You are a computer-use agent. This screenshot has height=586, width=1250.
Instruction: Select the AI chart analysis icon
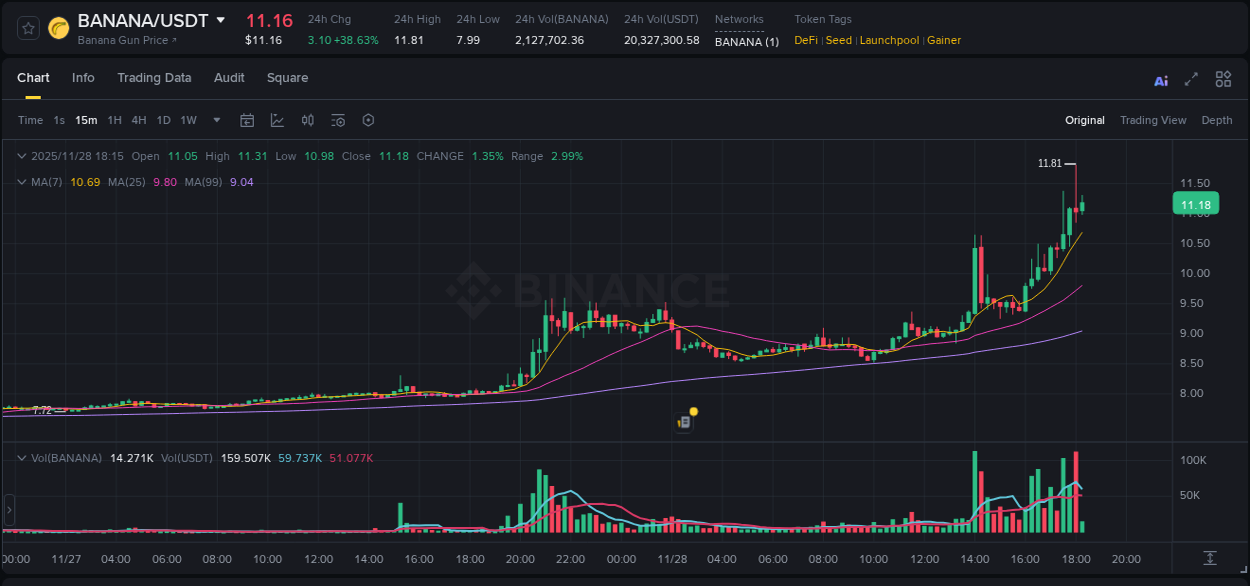click(1161, 80)
